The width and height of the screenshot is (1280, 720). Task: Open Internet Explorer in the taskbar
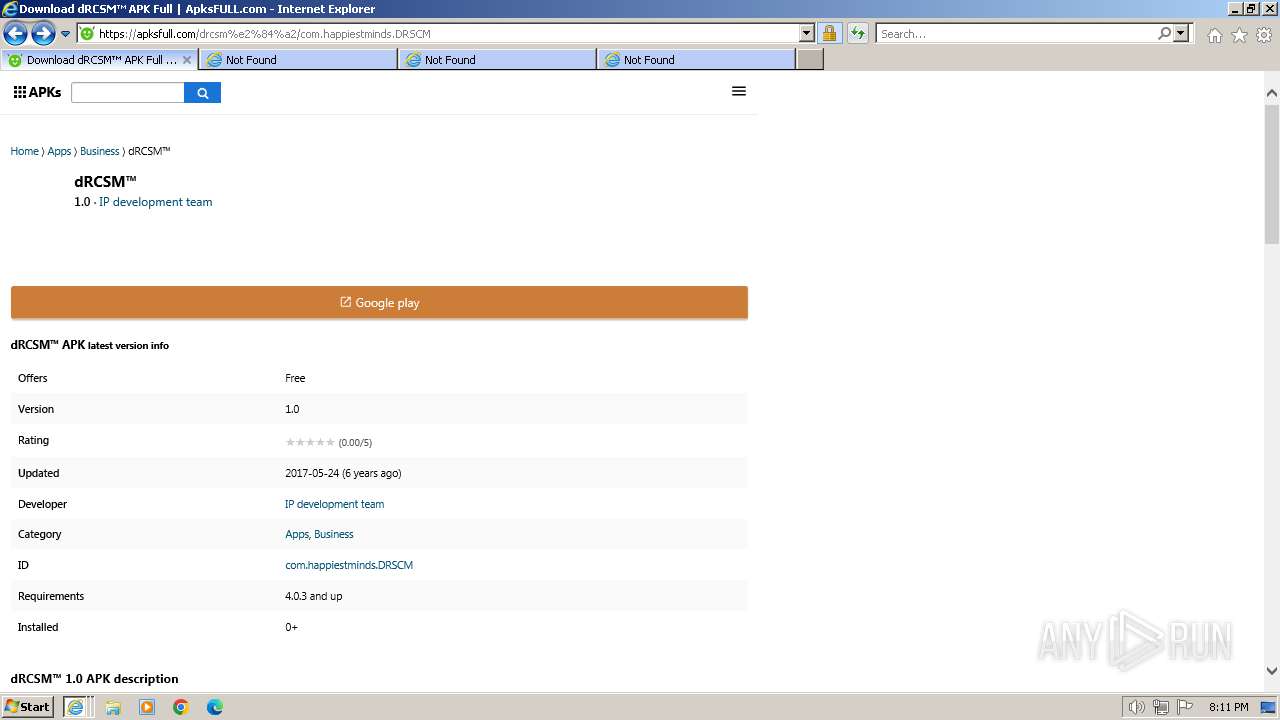[75, 707]
